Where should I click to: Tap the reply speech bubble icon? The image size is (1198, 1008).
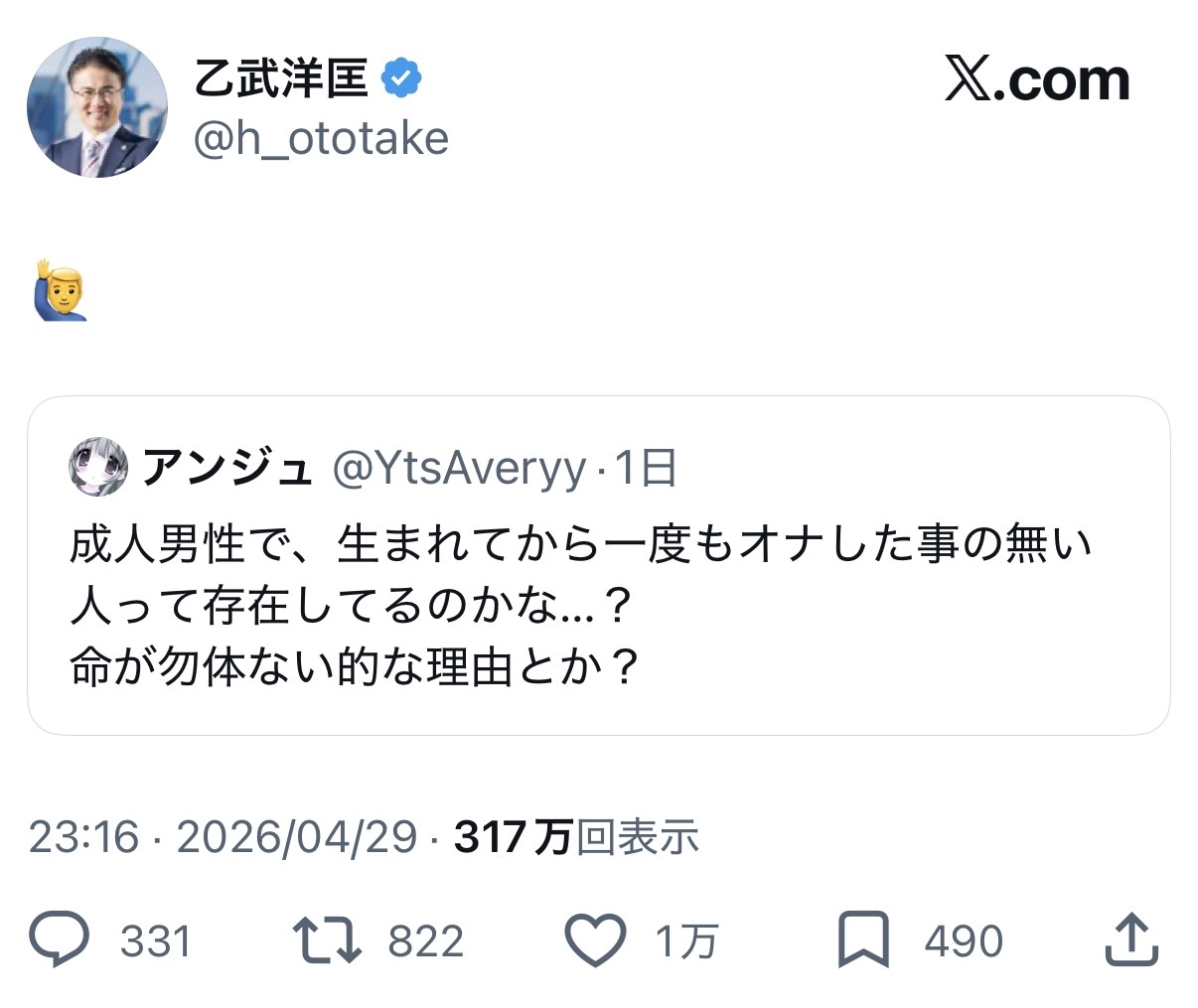[x=60, y=940]
